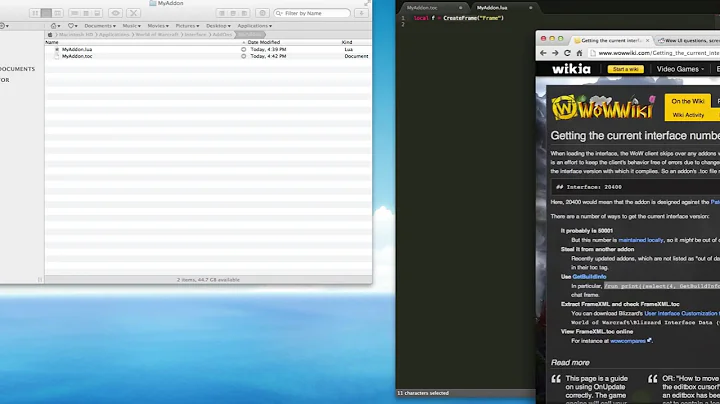This screenshot has width=720, height=404.
Task: Click World of Warcraft in the path bar
Action: click(x=157, y=34)
